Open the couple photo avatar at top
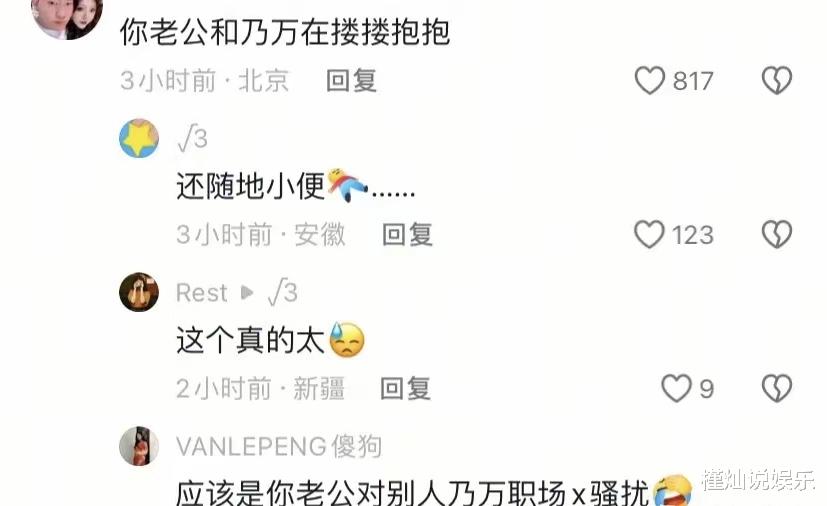The image size is (827, 506). (x=67, y=16)
